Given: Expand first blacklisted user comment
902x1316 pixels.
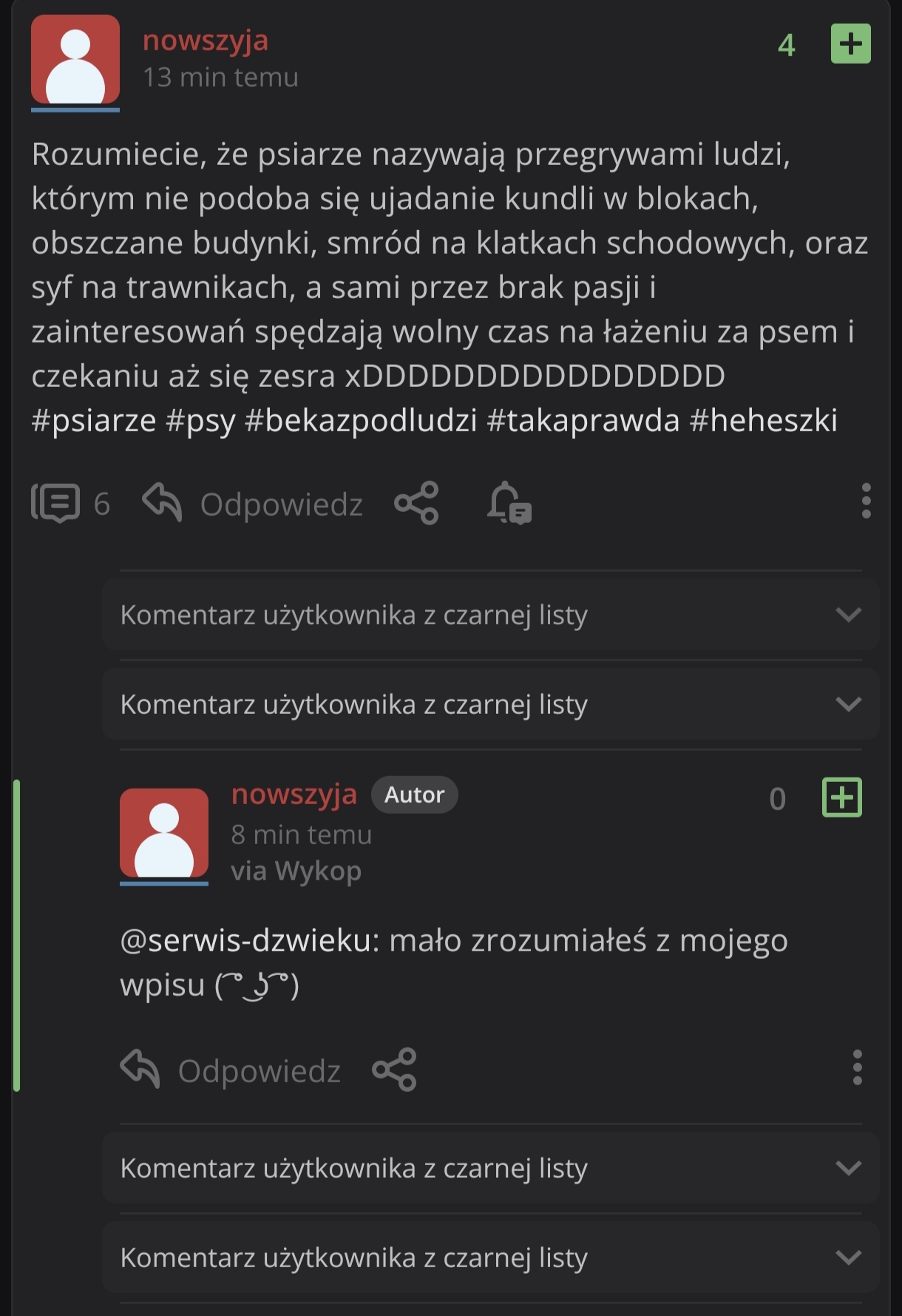Looking at the screenshot, I should point(848,615).
